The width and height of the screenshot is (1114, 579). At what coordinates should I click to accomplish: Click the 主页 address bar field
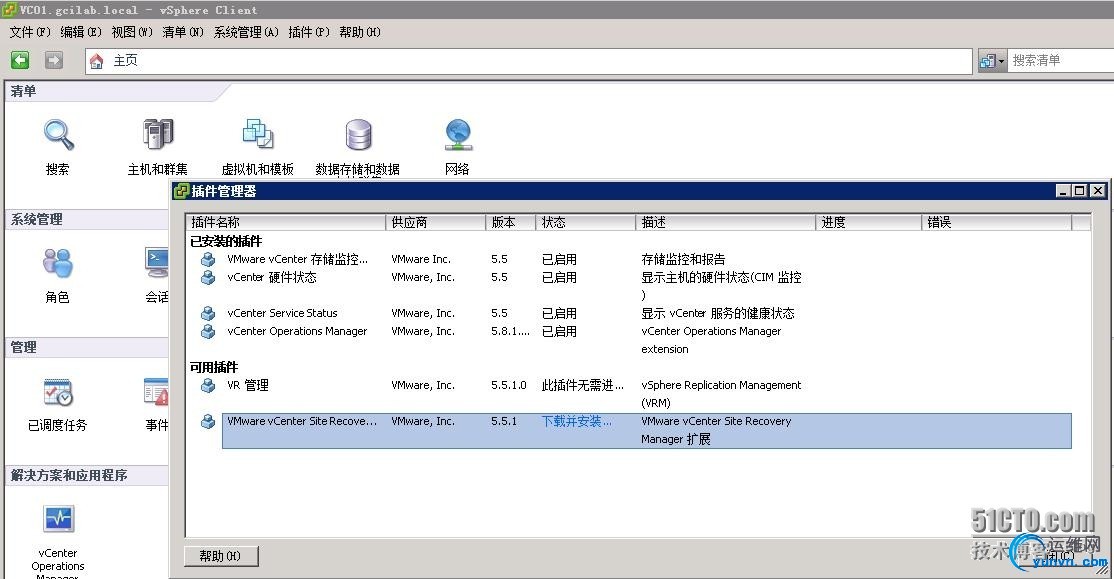(529, 61)
